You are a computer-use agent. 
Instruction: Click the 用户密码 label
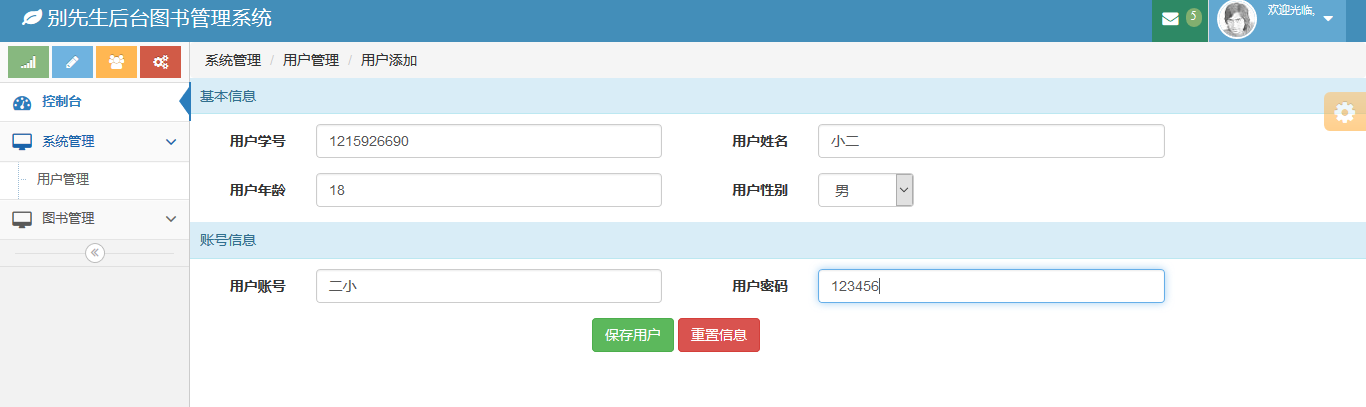click(x=760, y=286)
